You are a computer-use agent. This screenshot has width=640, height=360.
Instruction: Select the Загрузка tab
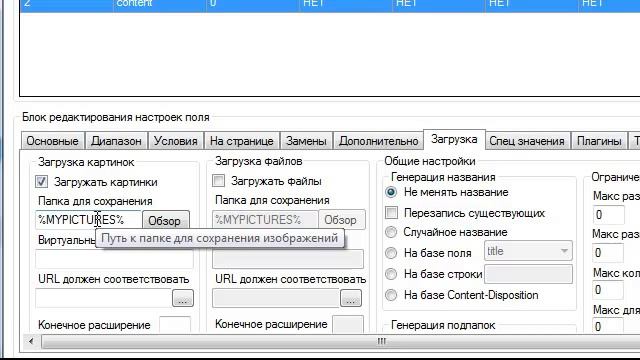tap(454, 139)
